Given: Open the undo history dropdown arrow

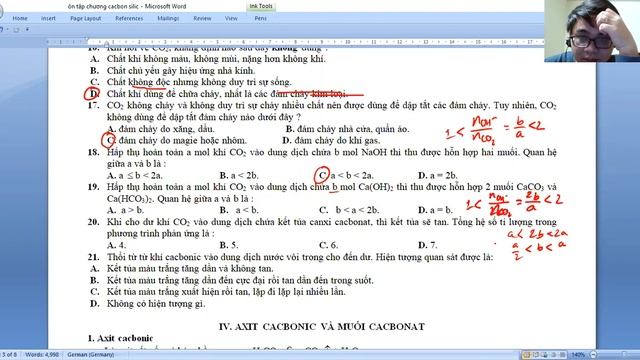Looking at the screenshot, I should pos(7,29).
